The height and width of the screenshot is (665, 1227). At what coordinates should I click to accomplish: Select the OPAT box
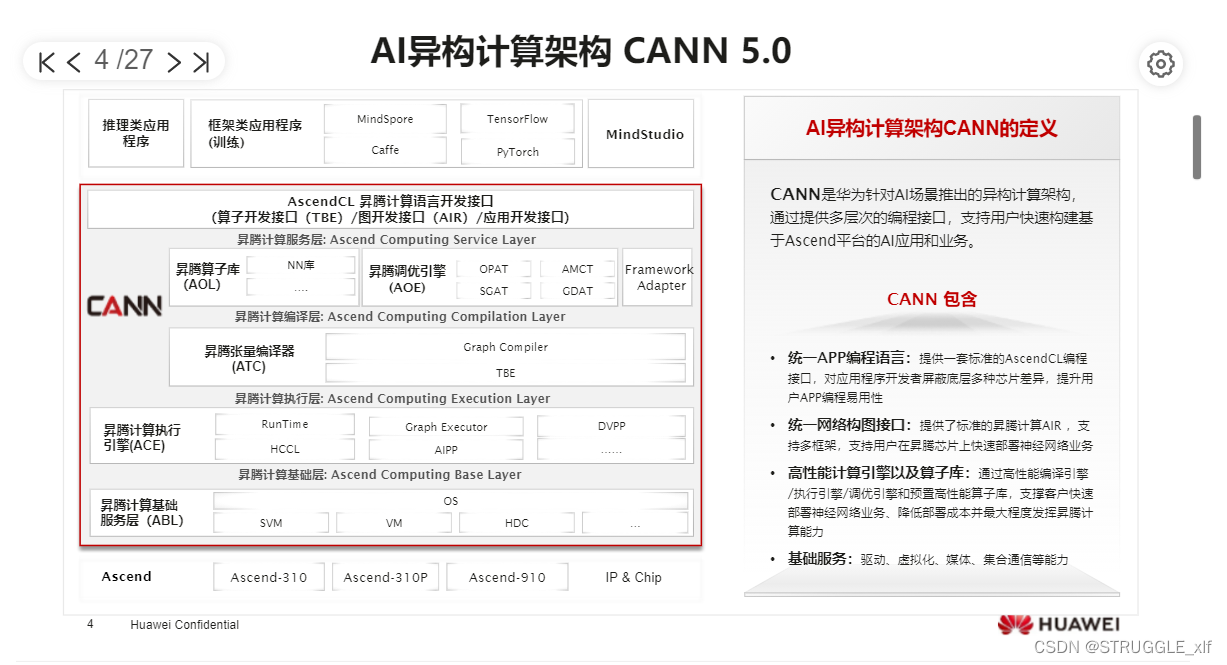[x=493, y=269]
